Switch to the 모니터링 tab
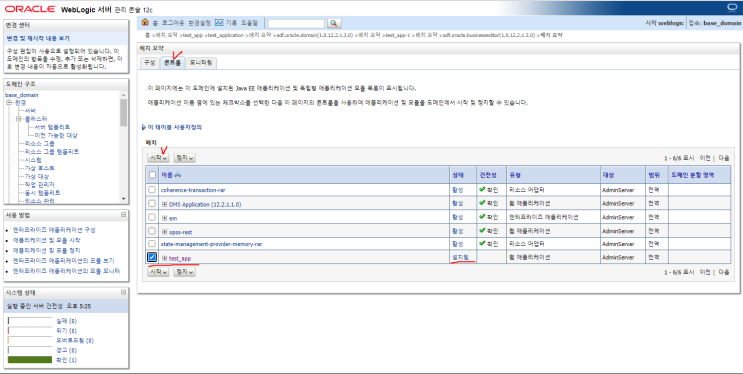 pyautogui.click(x=201, y=63)
